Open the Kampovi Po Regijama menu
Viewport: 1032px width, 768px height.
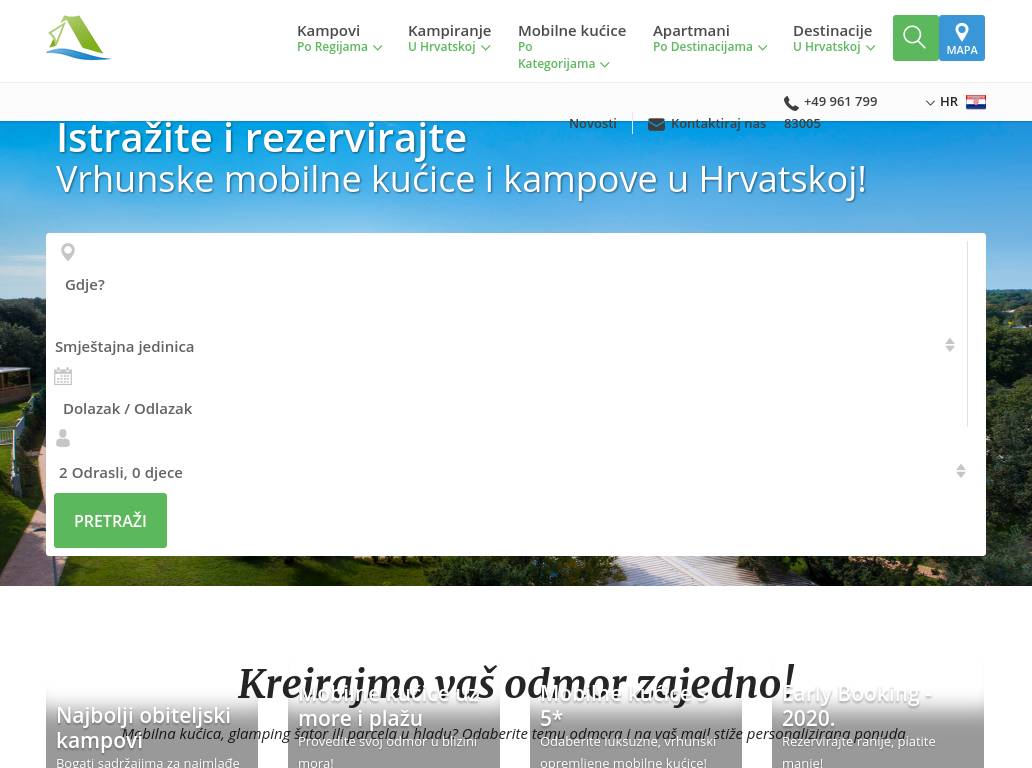339,38
